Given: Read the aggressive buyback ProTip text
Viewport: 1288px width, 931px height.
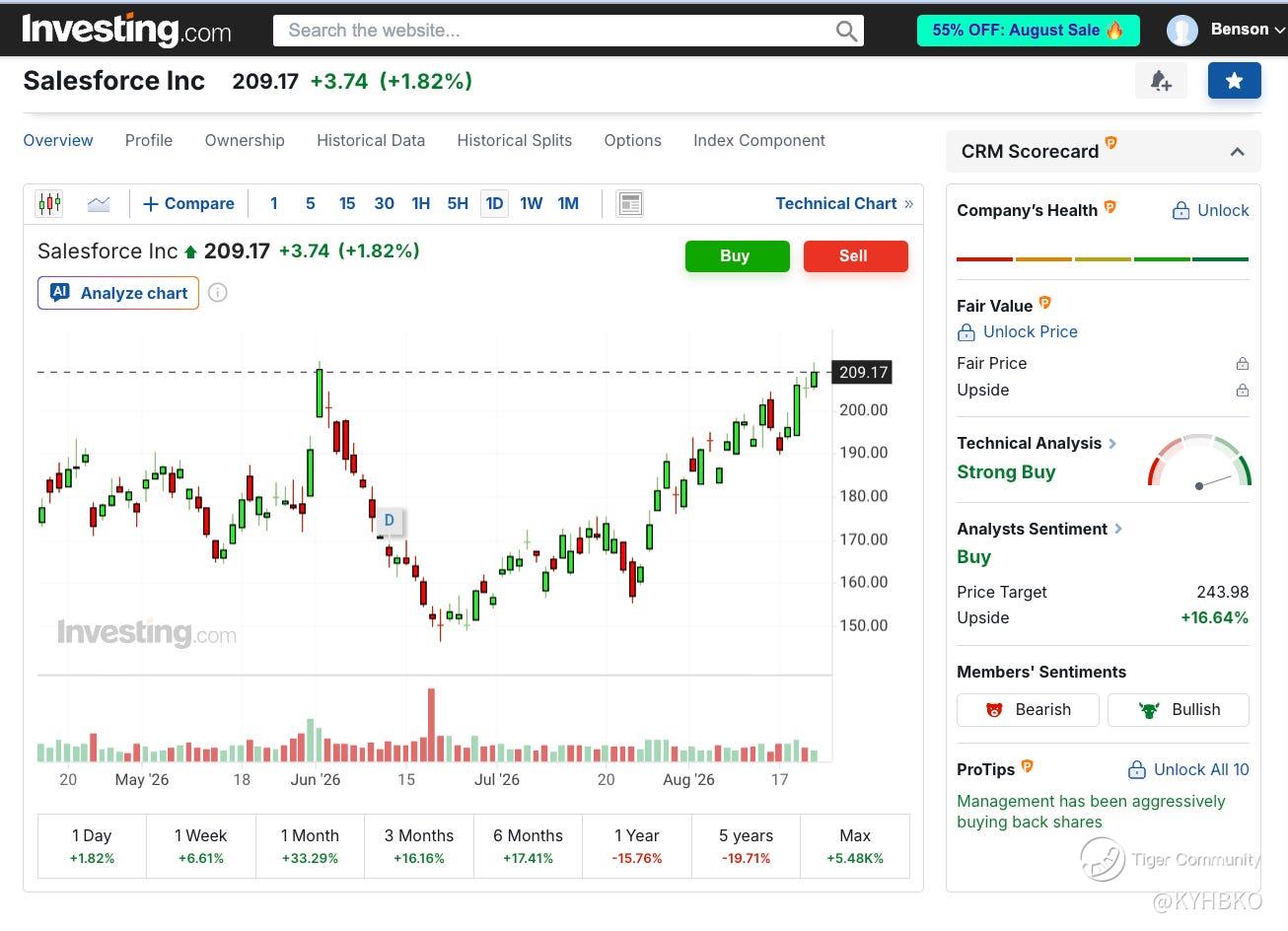Looking at the screenshot, I should point(1091,812).
